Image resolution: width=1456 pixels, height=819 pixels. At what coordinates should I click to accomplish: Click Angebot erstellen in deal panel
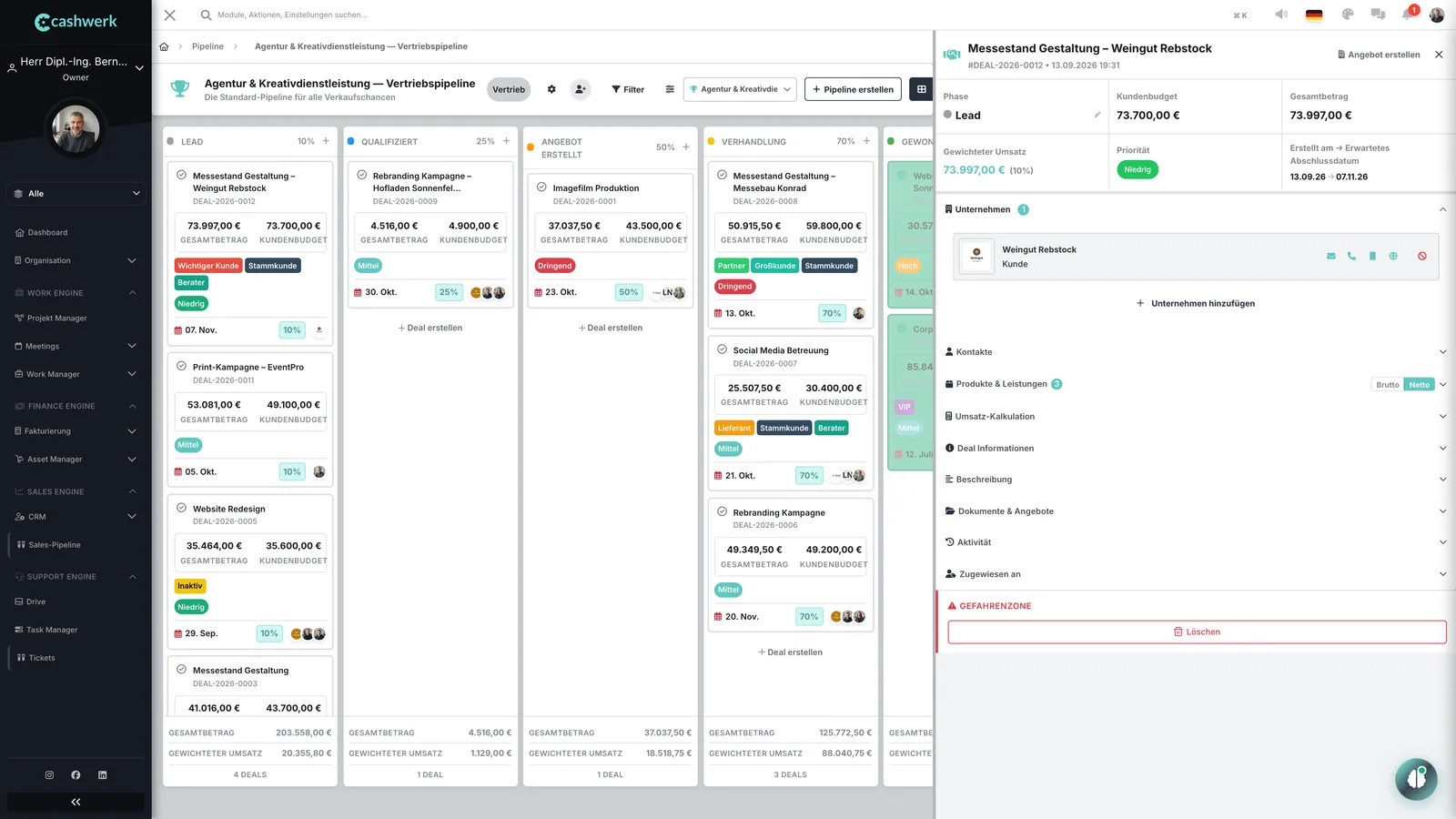point(1379,55)
